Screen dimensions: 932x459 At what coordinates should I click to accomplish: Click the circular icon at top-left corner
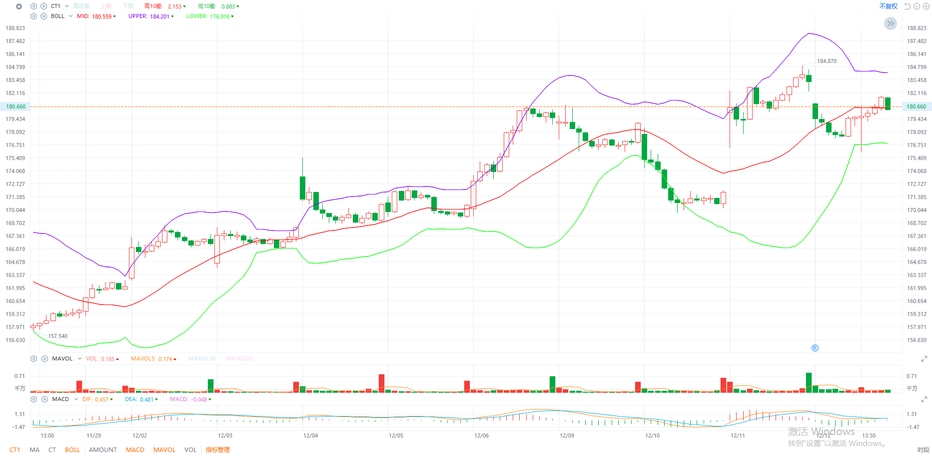tap(19, 7)
